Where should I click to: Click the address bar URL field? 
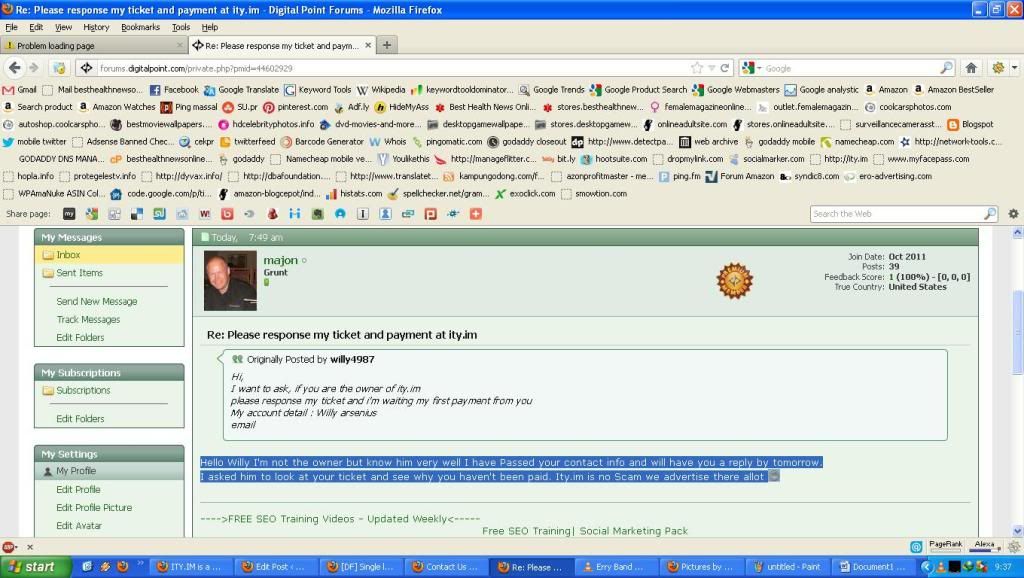(392, 68)
